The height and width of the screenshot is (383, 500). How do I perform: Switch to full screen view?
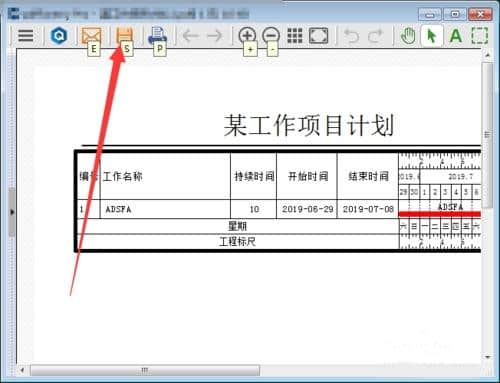[x=319, y=36]
